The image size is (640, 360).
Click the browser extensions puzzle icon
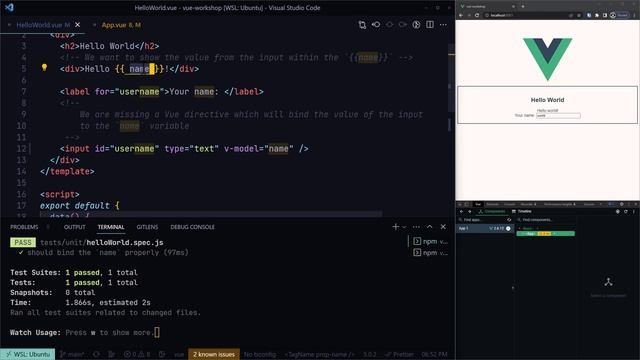point(597,15)
